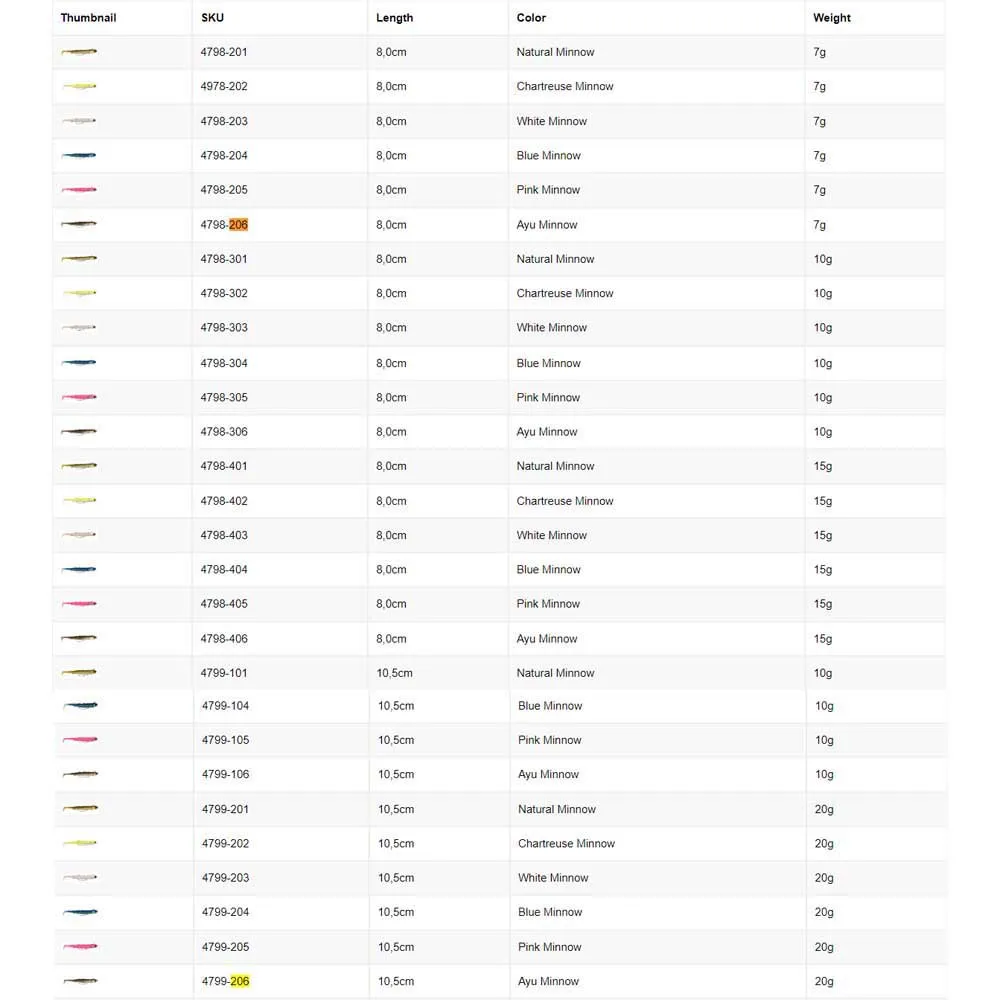Click the Length column header
Viewport: 1000px width, 1000px height.
[x=394, y=18]
